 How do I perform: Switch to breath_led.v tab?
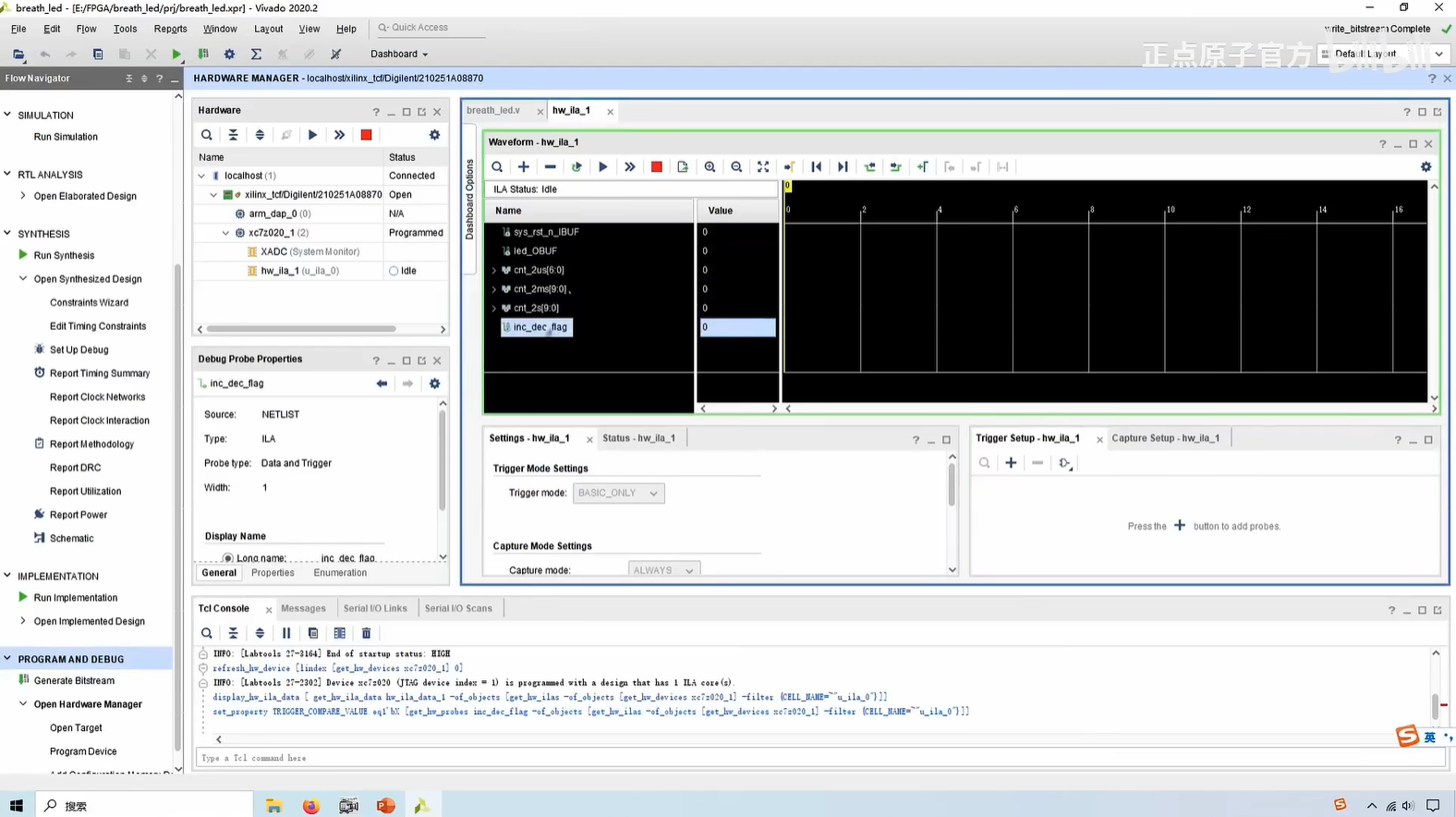pyautogui.click(x=493, y=110)
